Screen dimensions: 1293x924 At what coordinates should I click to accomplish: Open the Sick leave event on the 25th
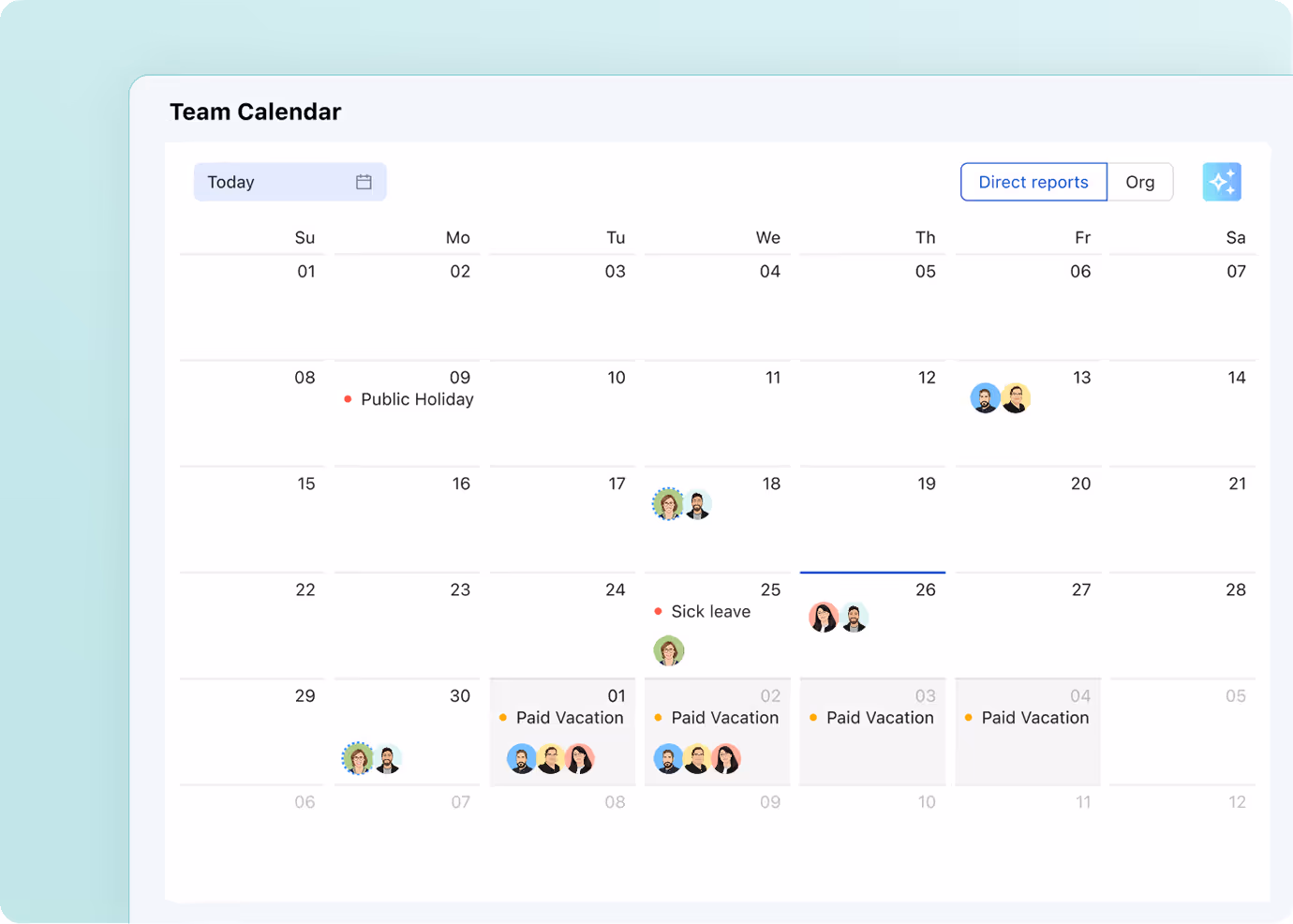click(x=711, y=611)
